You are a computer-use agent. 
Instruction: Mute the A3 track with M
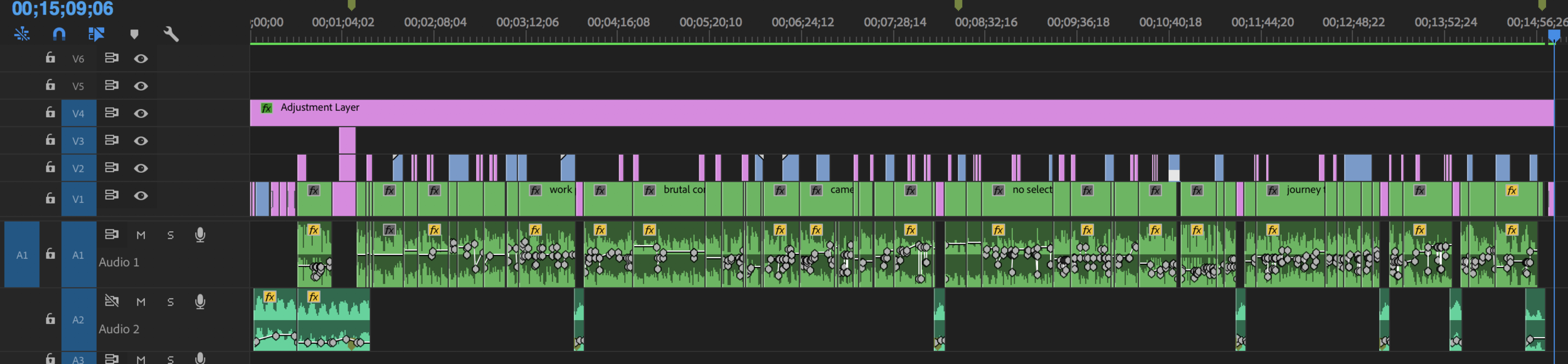pyautogui.click(x=141, y=359)
